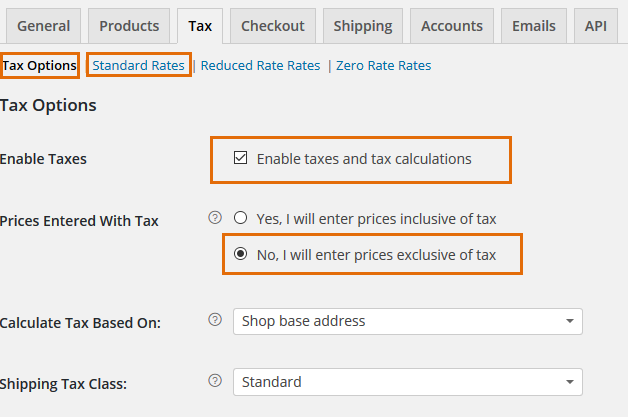The image size is (628, 417).
Task: Select Yes, prices inclusive of tax
Action: tap(240, 218)
